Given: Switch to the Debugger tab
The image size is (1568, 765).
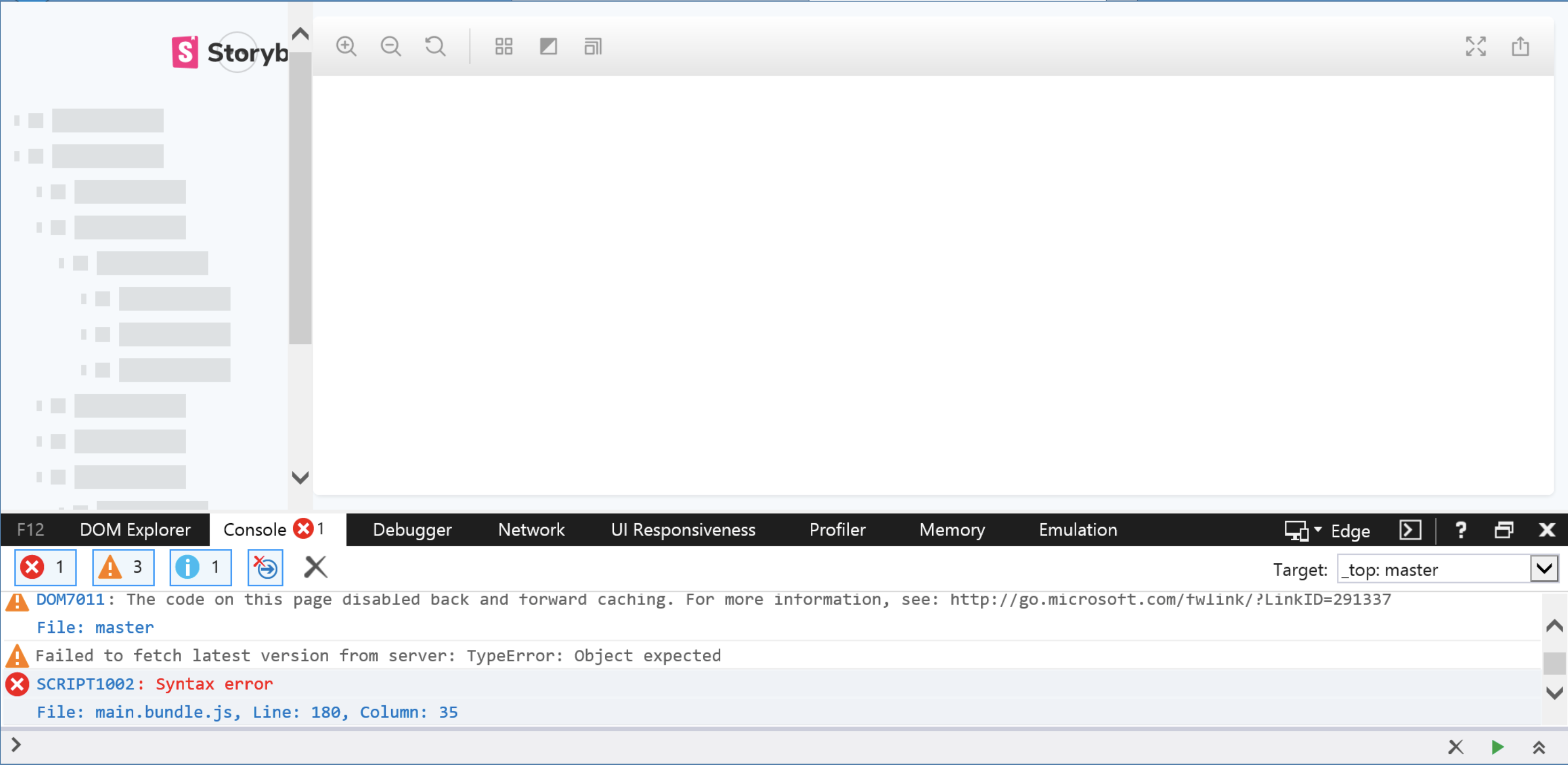Looking at the screenshot, I should point(412,530).
